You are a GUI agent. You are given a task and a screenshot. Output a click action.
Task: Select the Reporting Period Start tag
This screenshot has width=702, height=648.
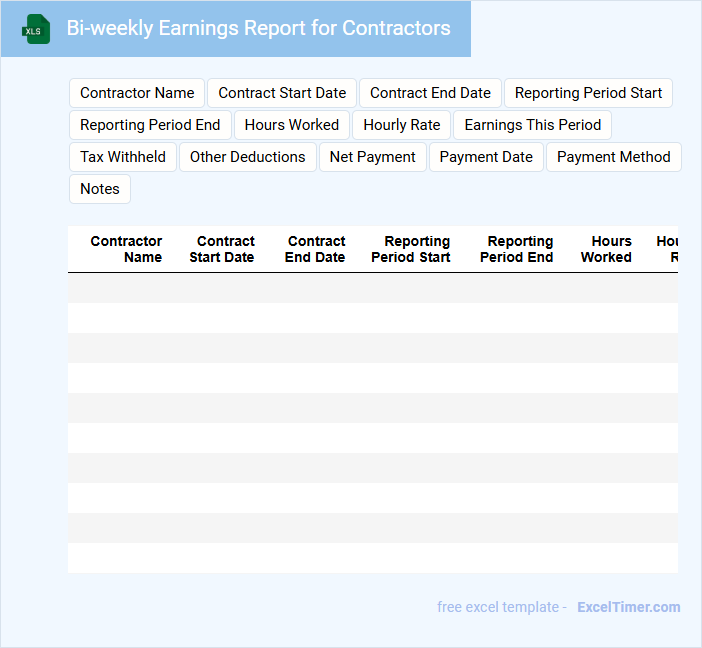588,93
